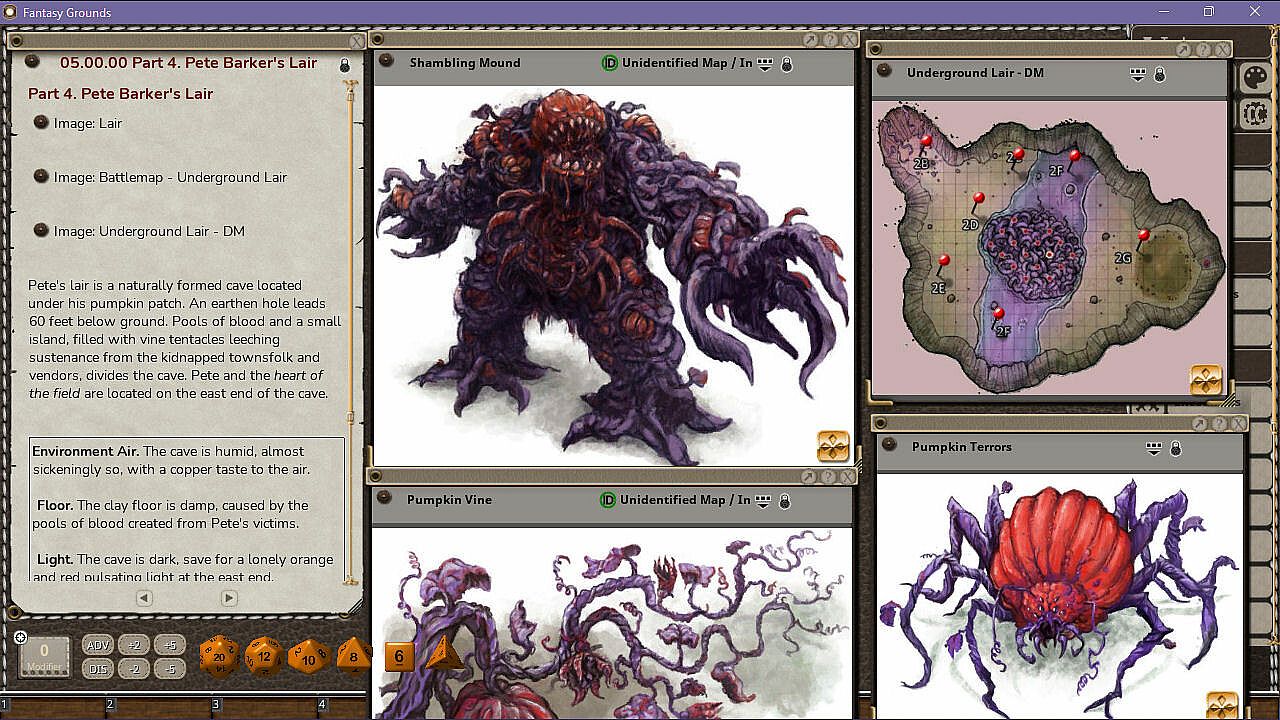Toggle the lock on Pumpkin Vine image

pyautogui.click(x=785, y=501)
